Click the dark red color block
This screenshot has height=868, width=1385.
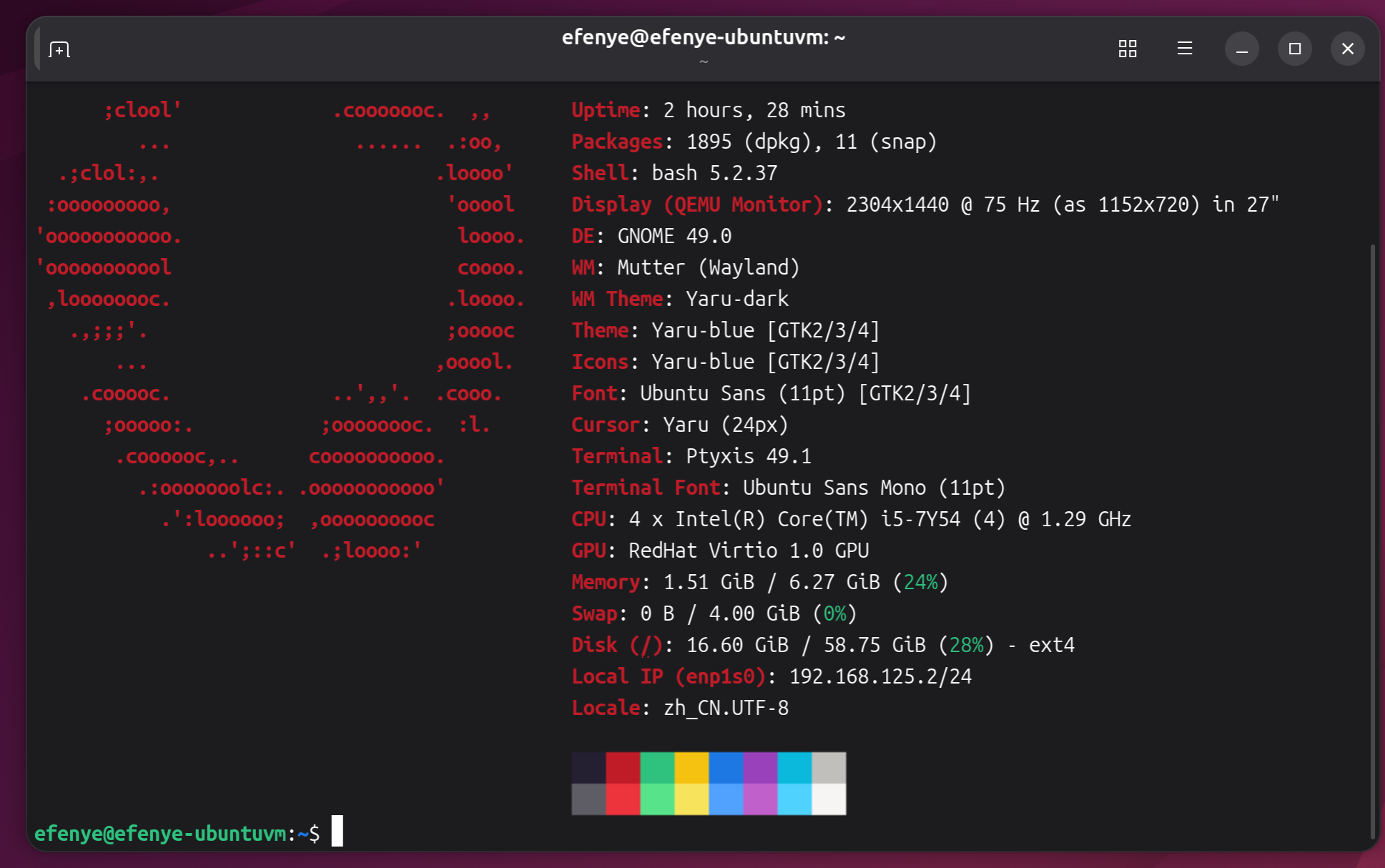click(x=623, y=768)
